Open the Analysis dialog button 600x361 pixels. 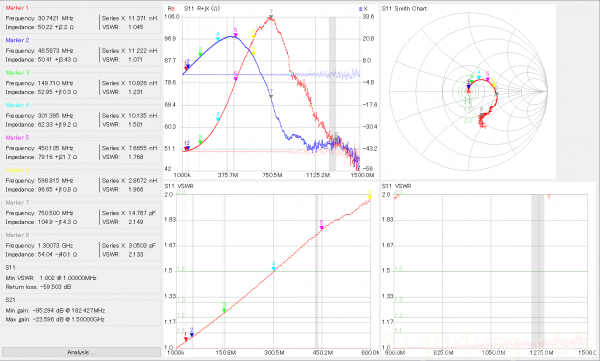point(81,352)
